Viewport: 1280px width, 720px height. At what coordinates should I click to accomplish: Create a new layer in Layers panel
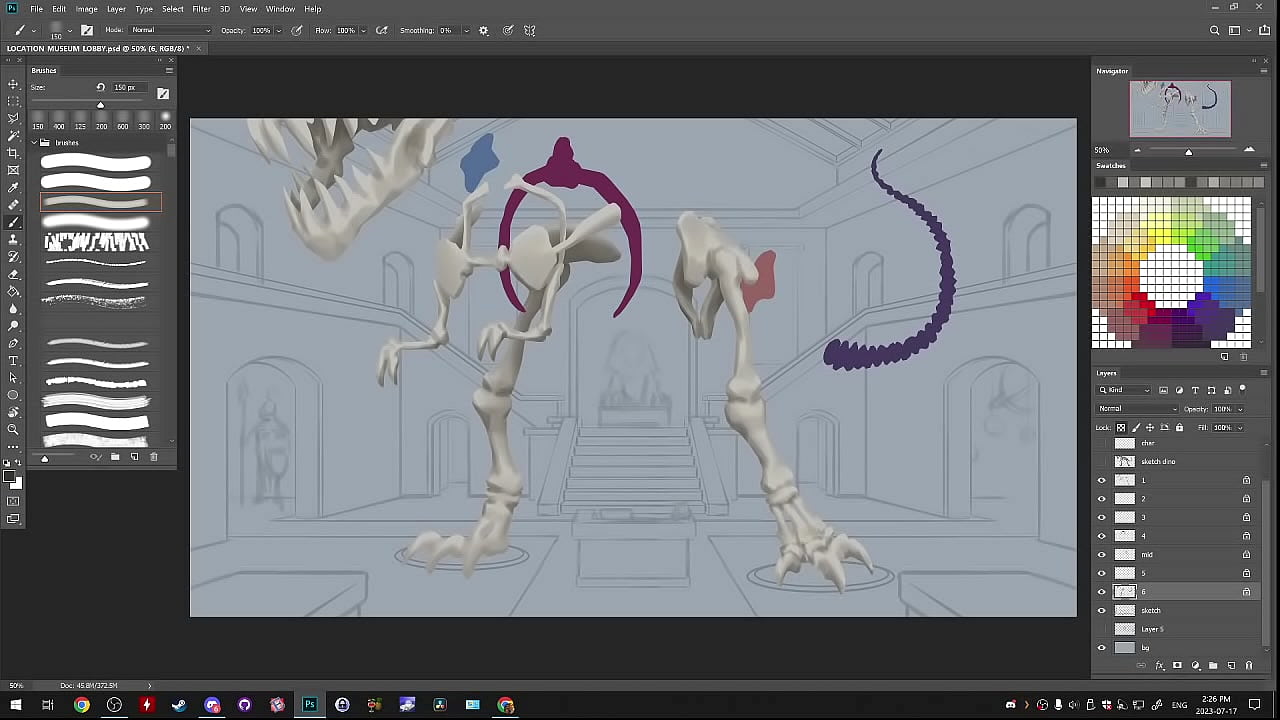click(x=1231, y=666)
